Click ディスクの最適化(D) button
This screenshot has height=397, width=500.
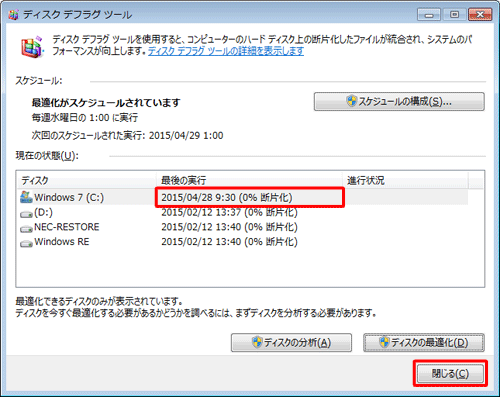point(424,342)
